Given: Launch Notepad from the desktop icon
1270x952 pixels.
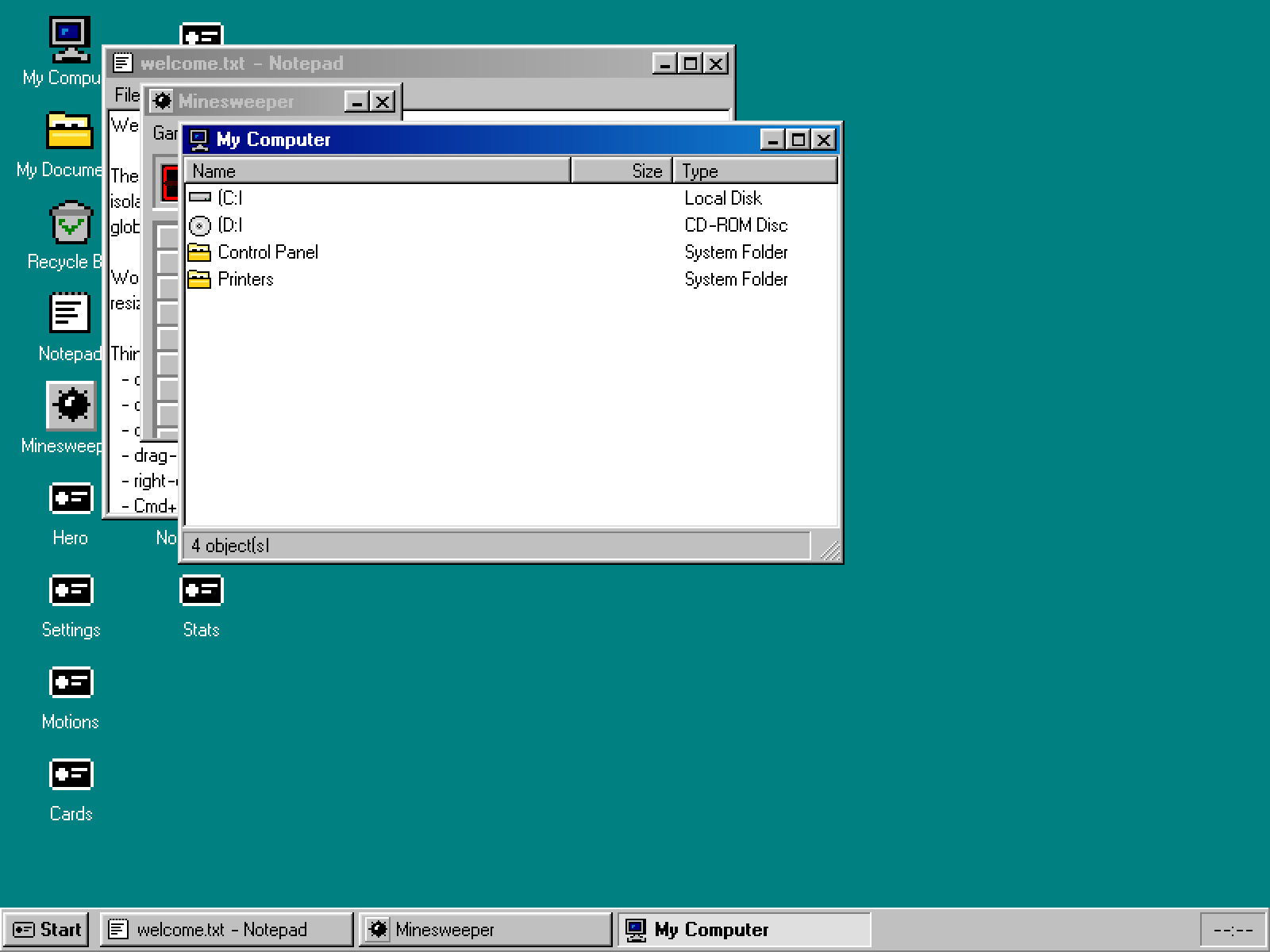Looking at the screenshot, I should (71, 313).
